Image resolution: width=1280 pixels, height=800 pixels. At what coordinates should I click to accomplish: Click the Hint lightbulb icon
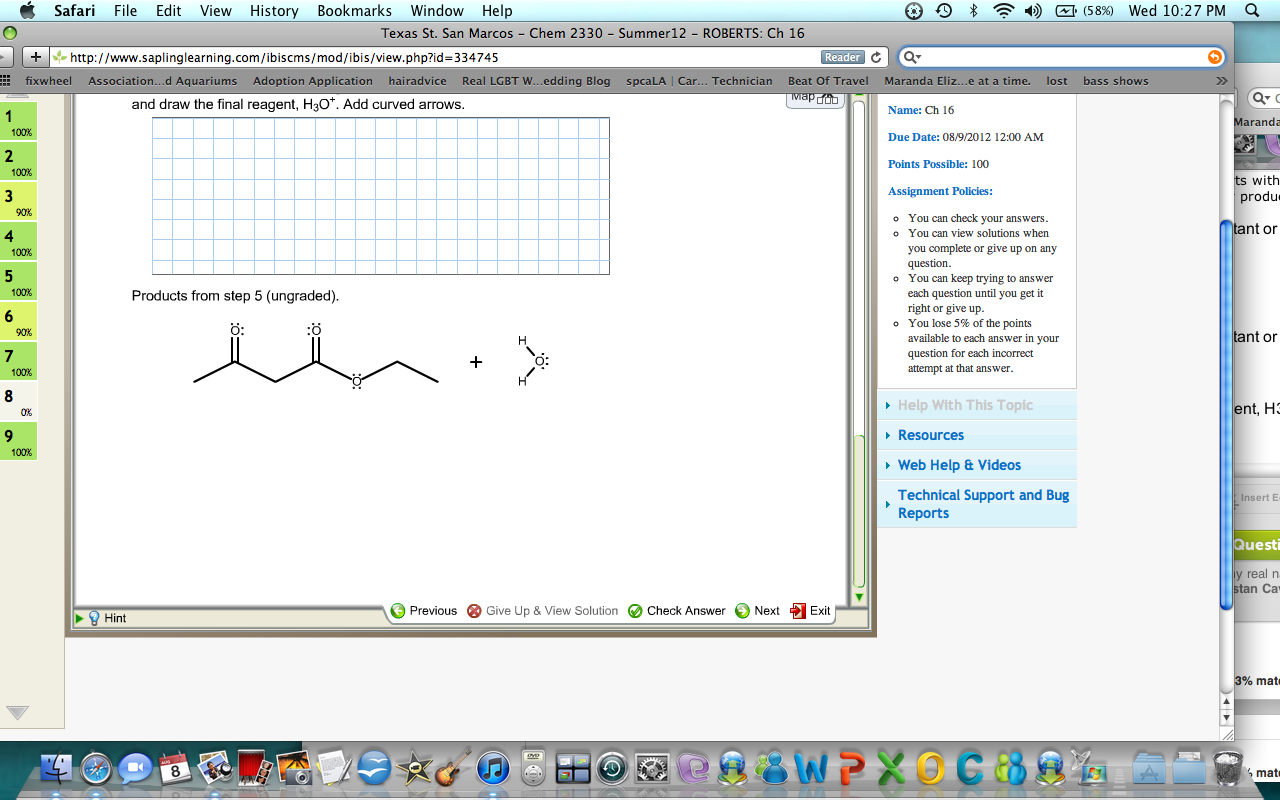(x=96, y=618)
